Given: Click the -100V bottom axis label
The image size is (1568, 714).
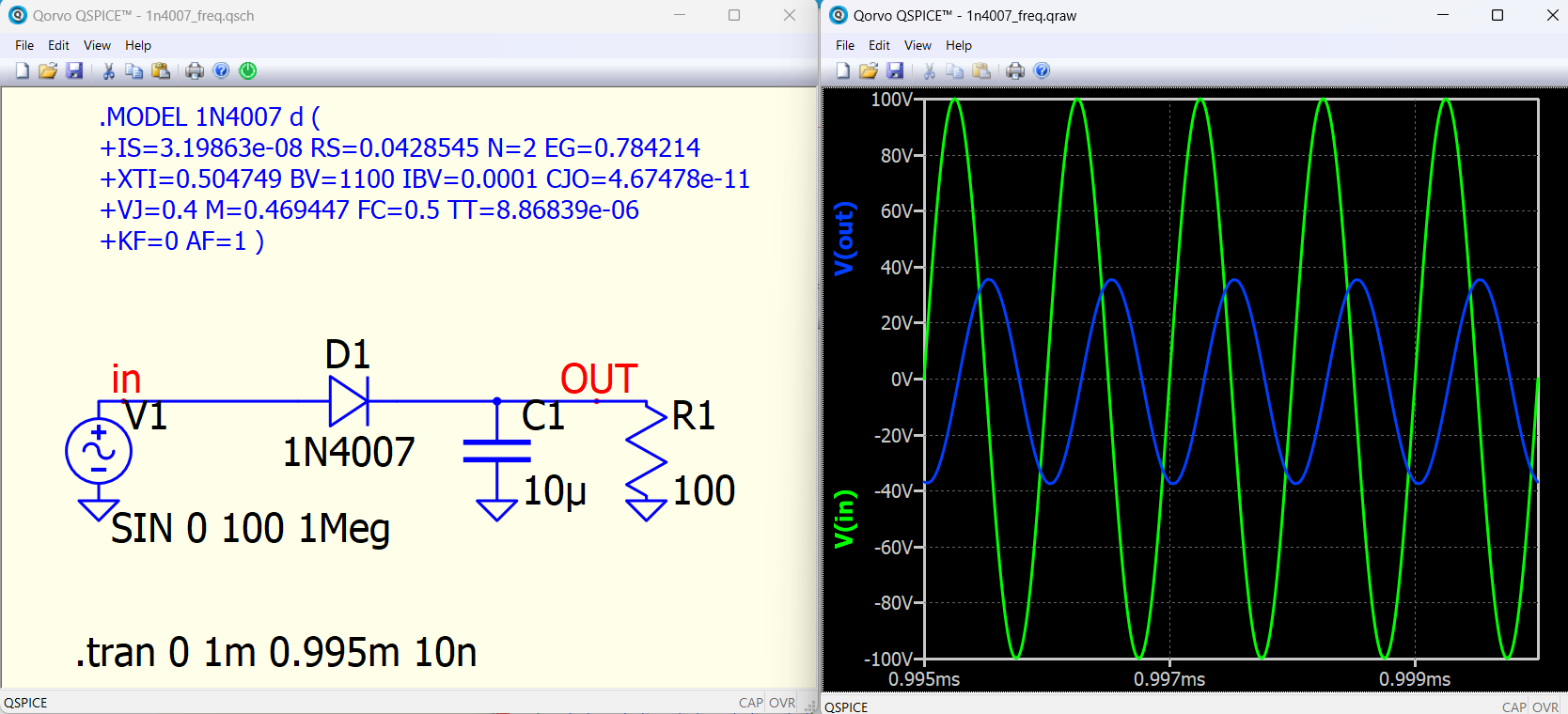Looking at the screenshot, I should pos(888,659).
